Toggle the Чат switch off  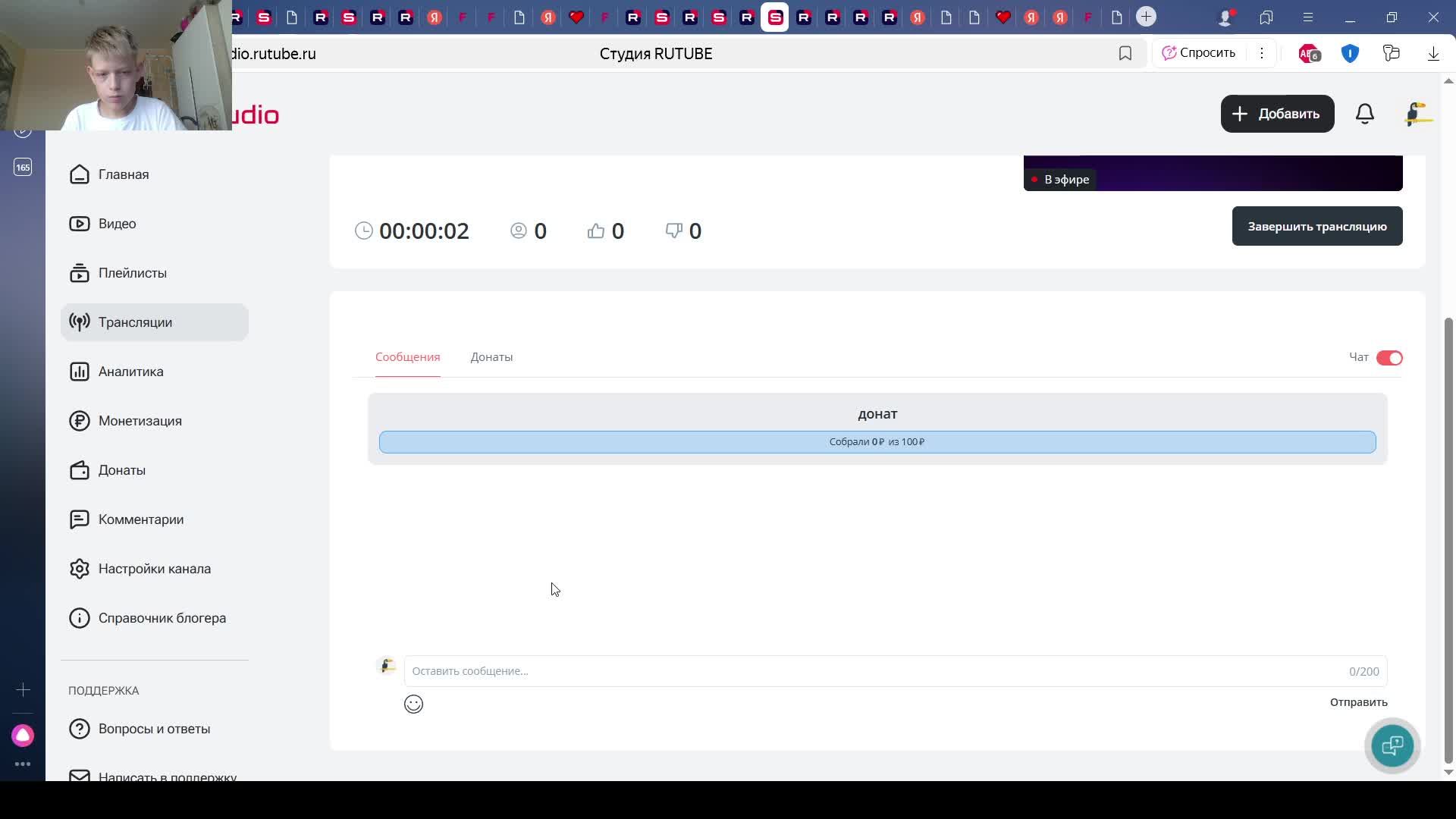click(1389, 358)
